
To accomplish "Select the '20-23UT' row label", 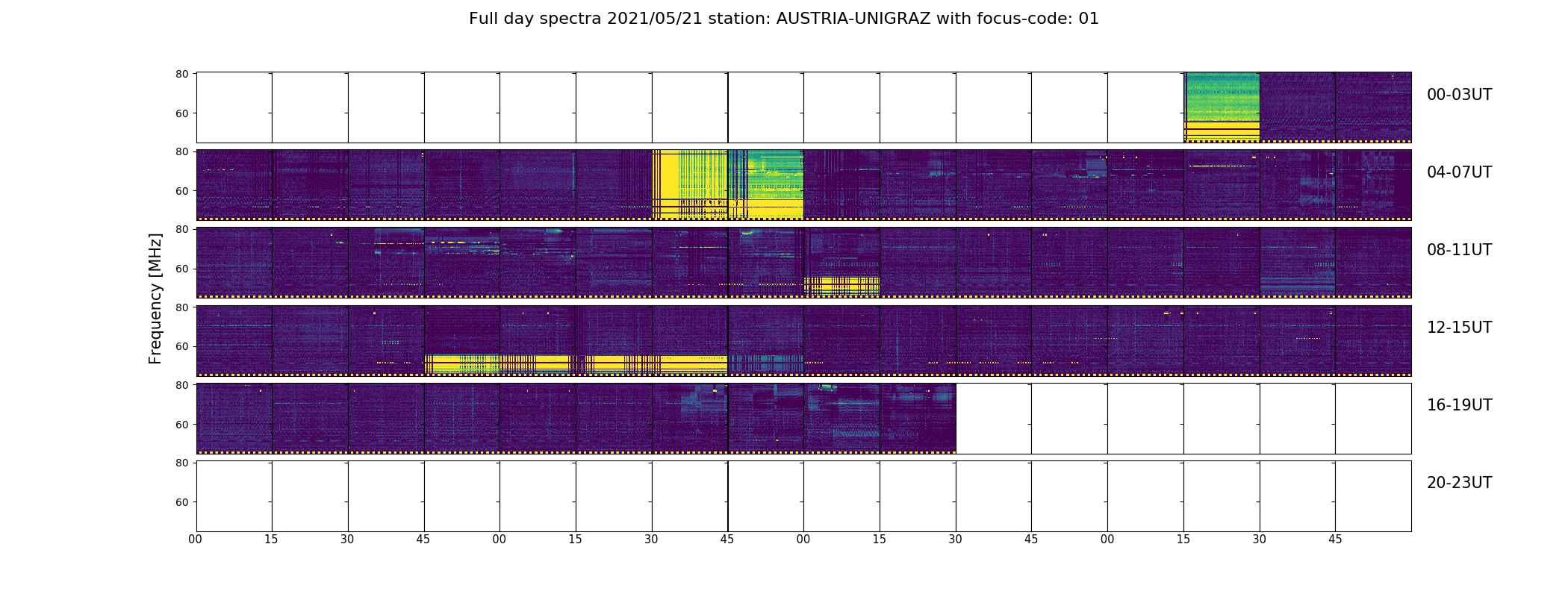I will 1459,483.
